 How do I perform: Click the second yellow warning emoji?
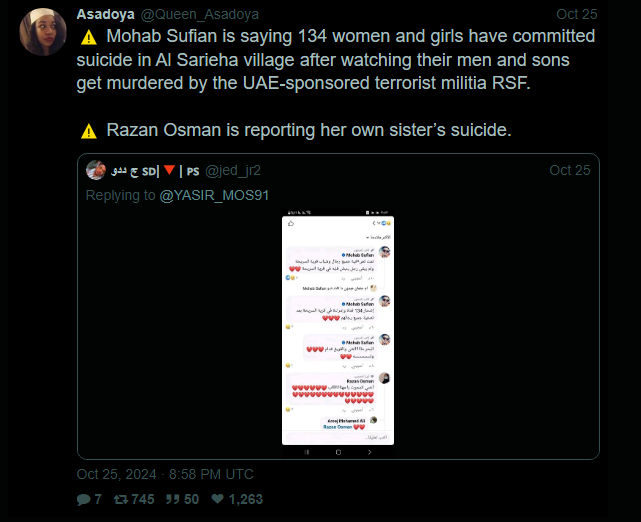pyautogui.click(x=89, y=132)
